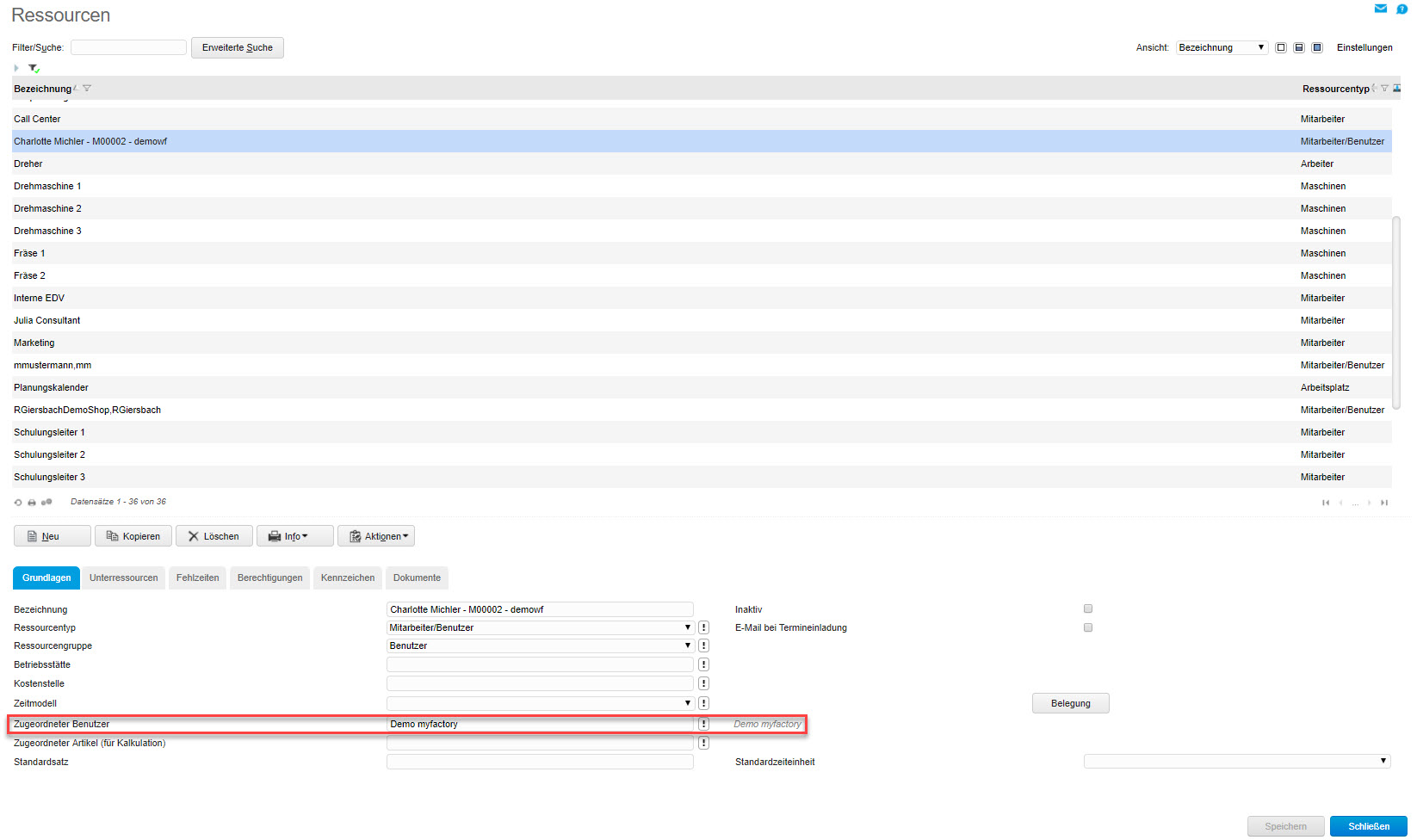The width and height of the screenshot is (1417, 840).
Task: Click the active filter funnel icon with green check
Action: [x=34, y=68]
